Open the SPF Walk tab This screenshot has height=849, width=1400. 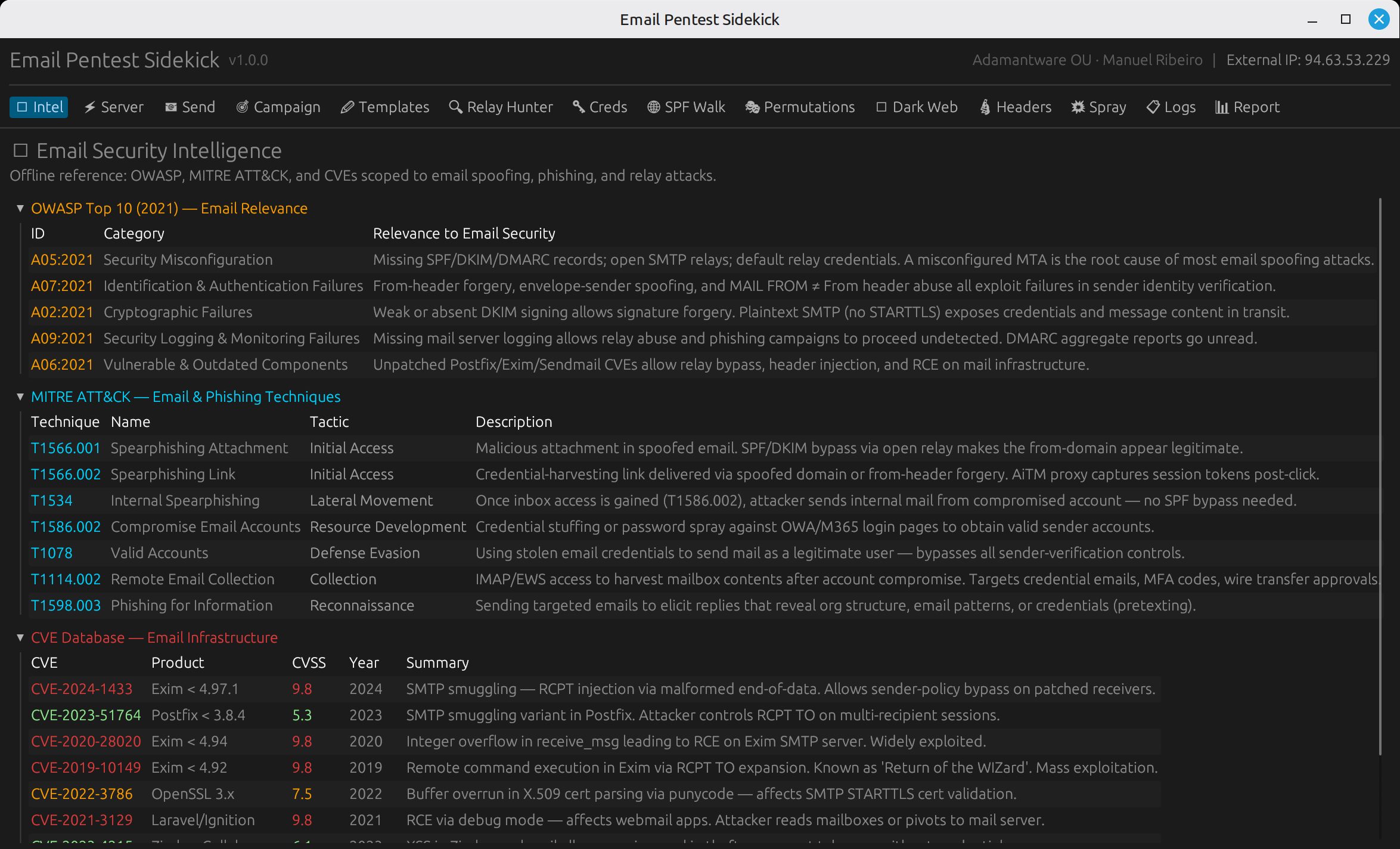687,107
